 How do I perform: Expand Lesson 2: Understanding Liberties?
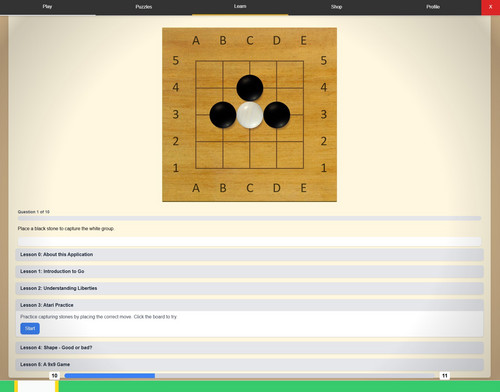(x=249, y=288)
